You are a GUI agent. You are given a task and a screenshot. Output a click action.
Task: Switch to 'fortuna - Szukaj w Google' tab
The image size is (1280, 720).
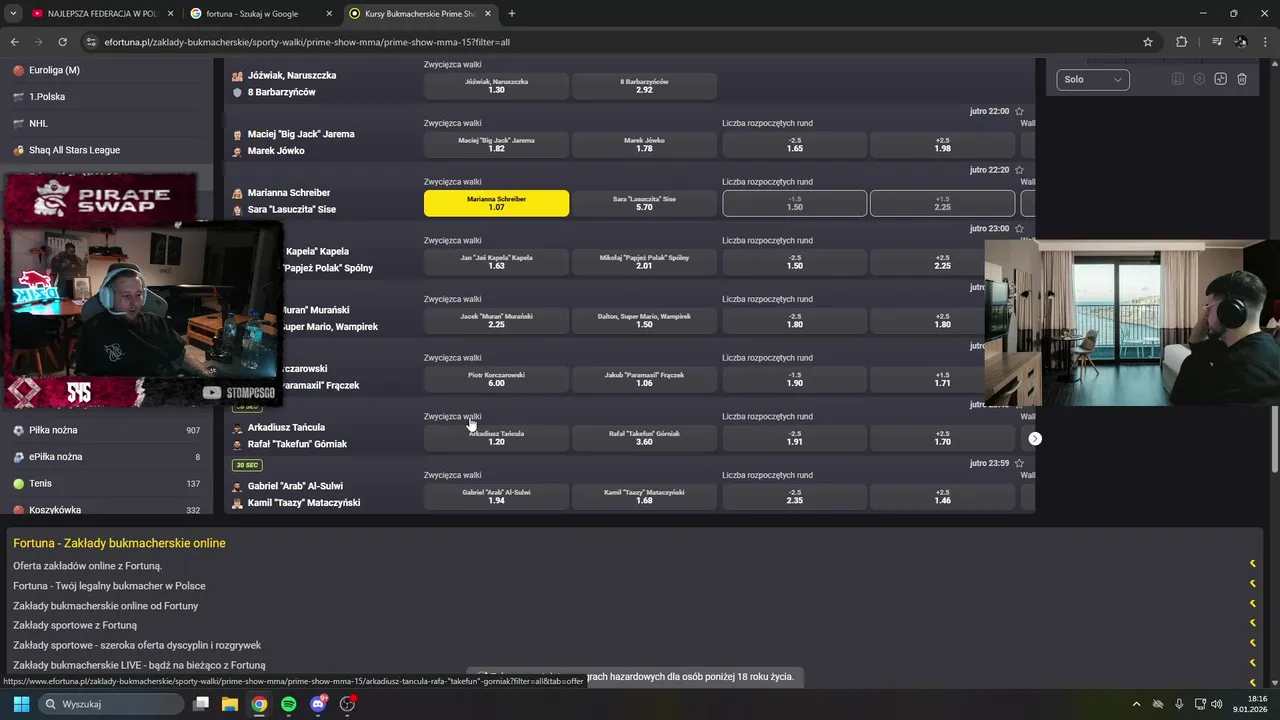pyautogui.click(x=263, y=14)
